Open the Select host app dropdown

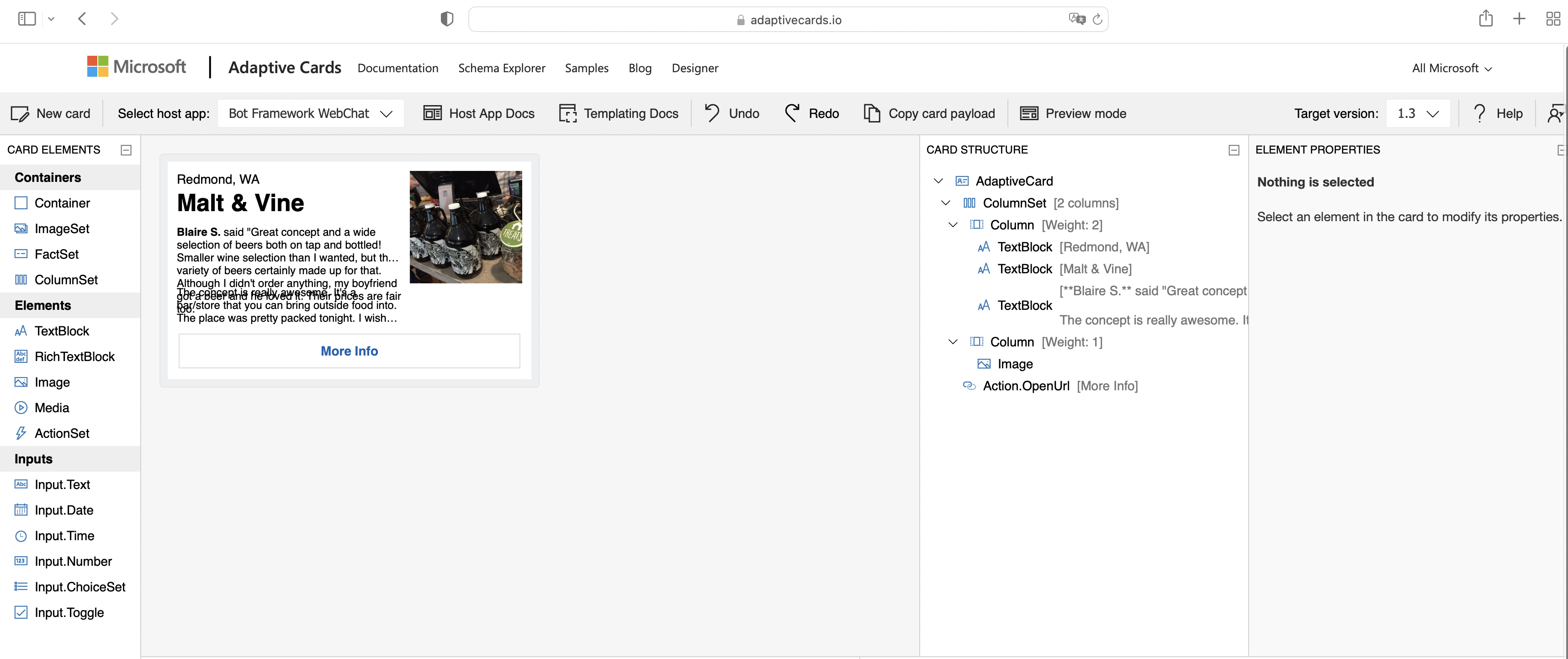(x=310, y=113)
